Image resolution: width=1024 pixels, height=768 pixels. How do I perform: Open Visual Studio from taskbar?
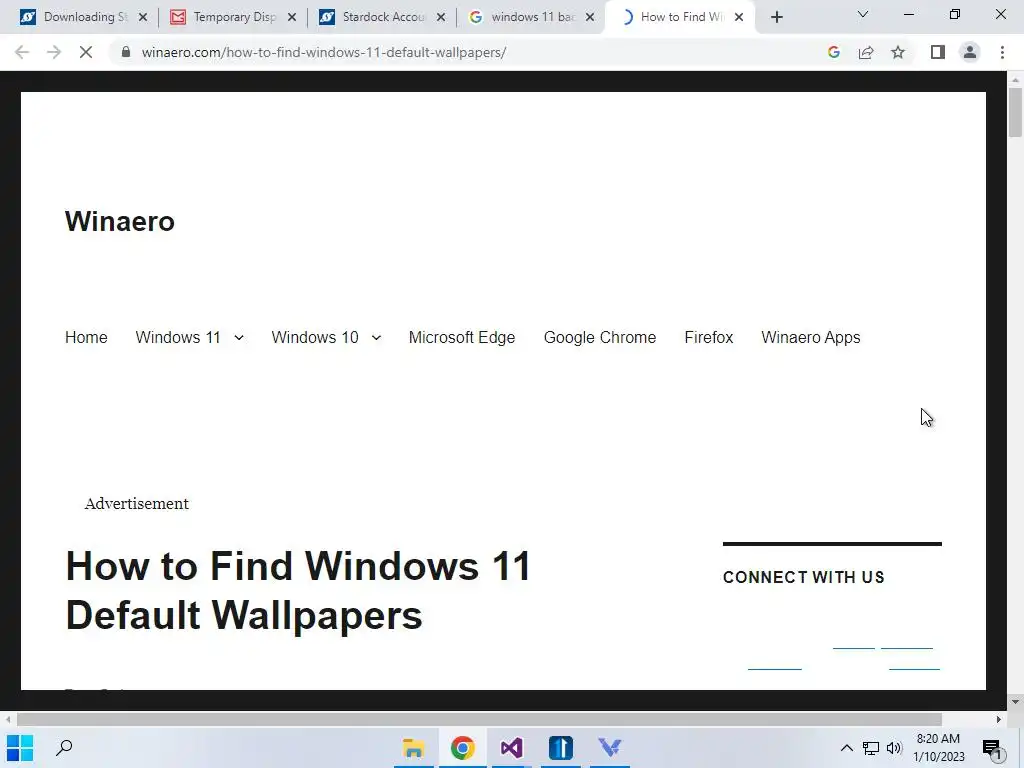[511, 748]
